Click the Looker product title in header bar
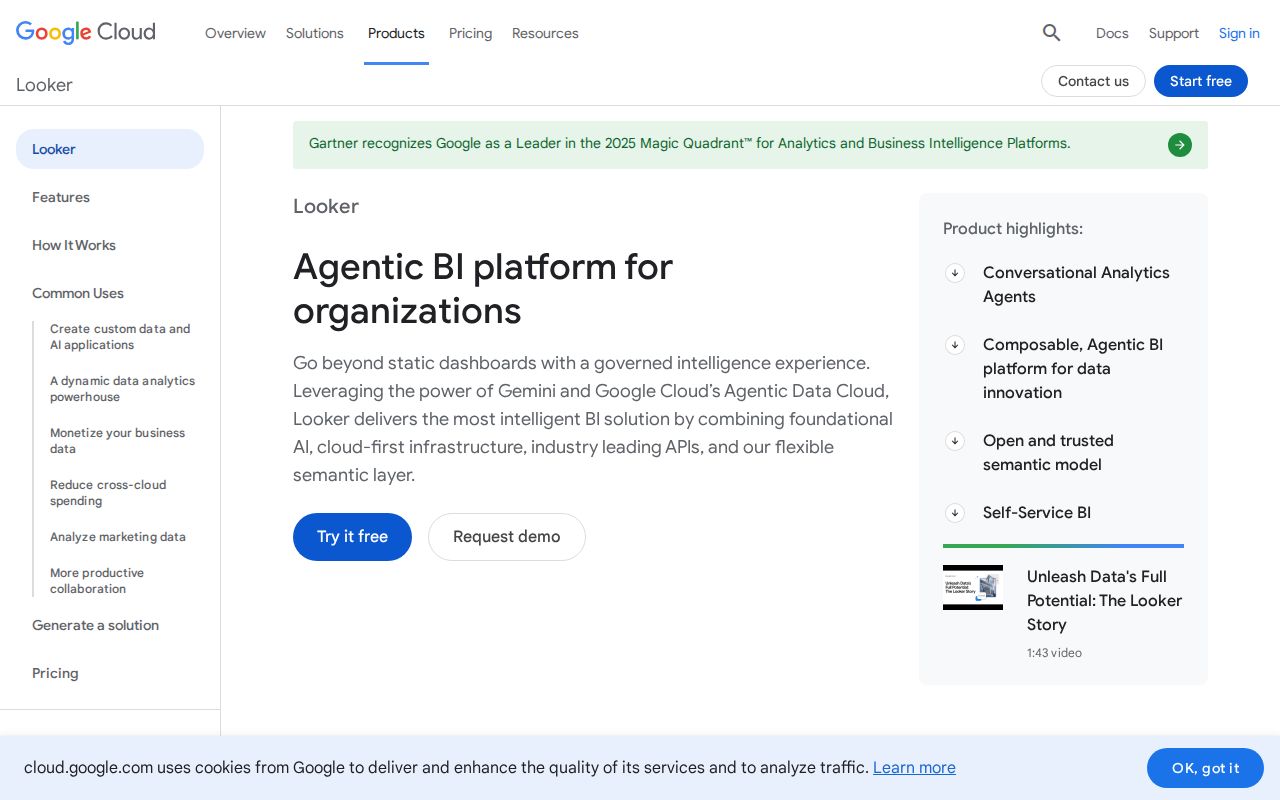 [x=44, y=85]
